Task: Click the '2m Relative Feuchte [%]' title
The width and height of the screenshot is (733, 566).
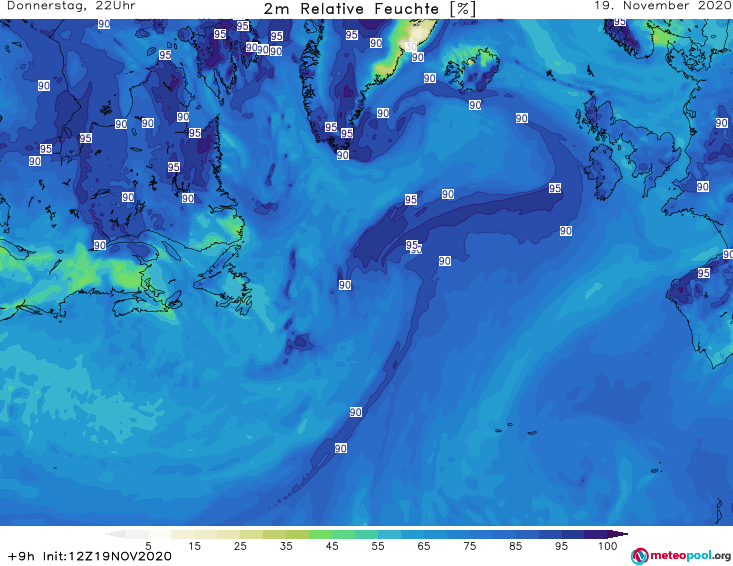Action: point(369,9)
